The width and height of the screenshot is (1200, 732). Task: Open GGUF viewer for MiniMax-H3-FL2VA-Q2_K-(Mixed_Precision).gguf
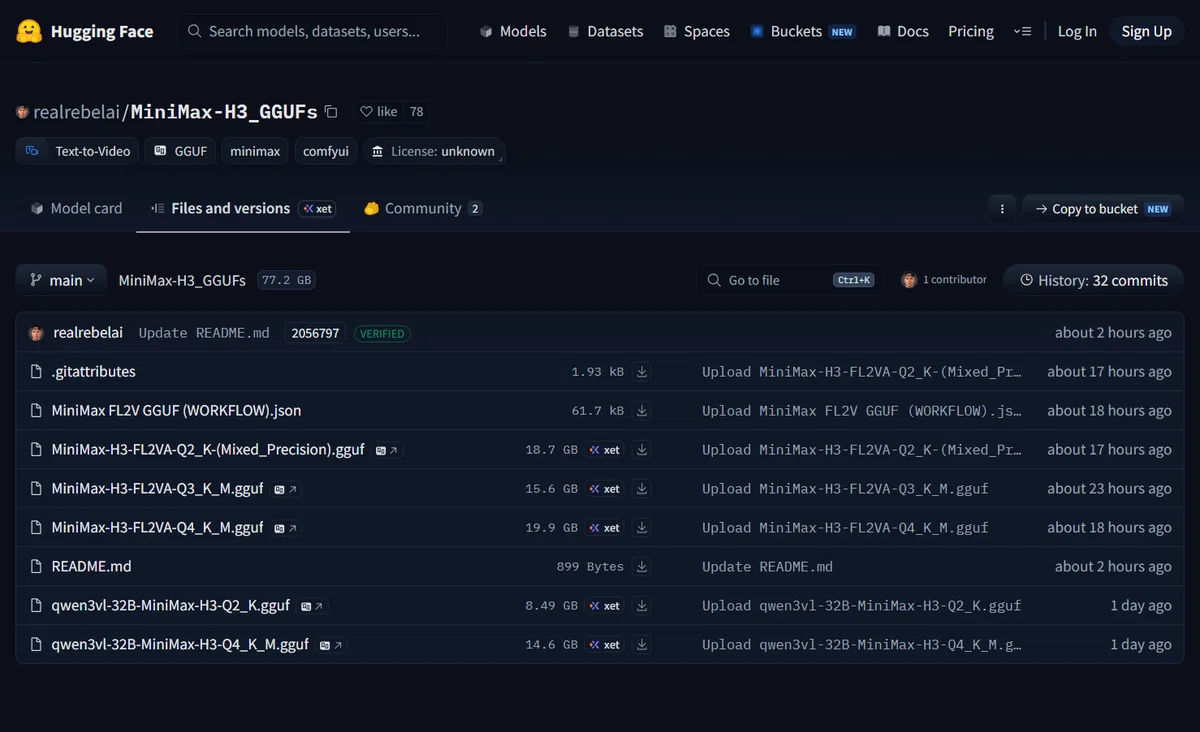point(387,451)
